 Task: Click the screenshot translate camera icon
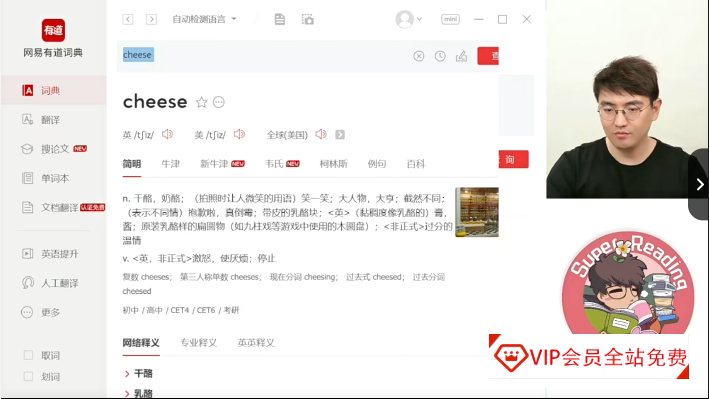(x=307, y=19)
